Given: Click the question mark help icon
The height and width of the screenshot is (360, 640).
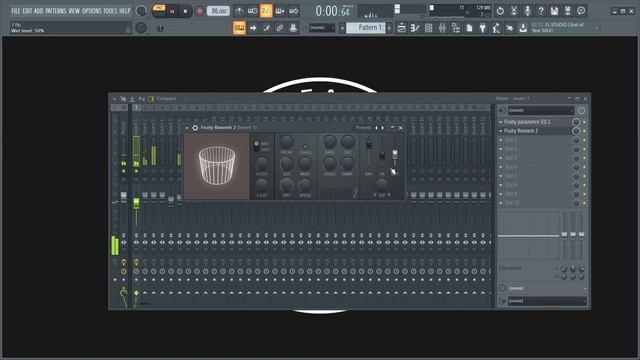Looking at the screenshot, I should tap(541, 11).
